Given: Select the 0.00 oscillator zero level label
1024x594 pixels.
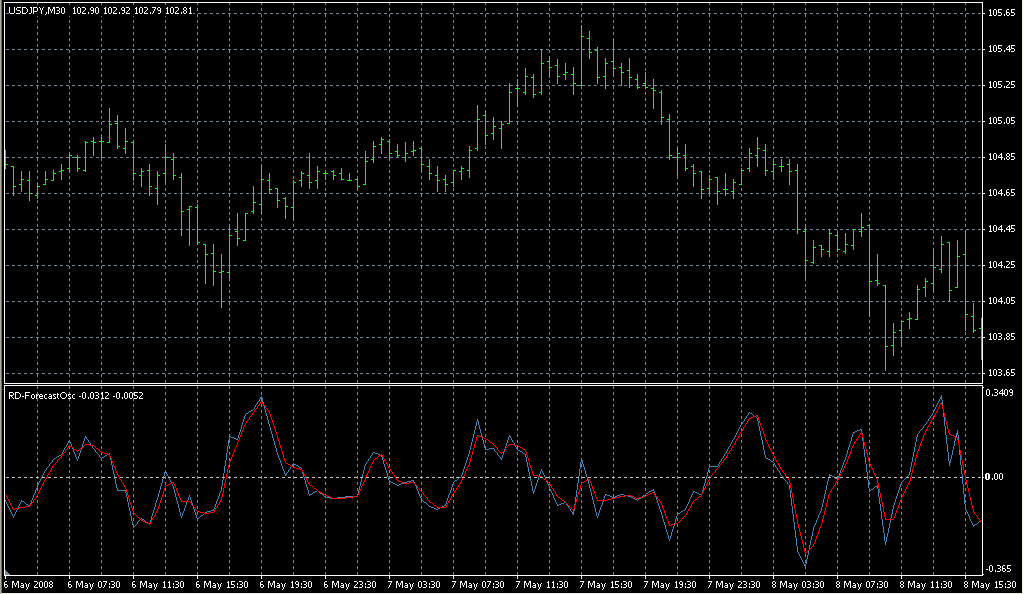Looking at the screenshot, I should 997,477.
